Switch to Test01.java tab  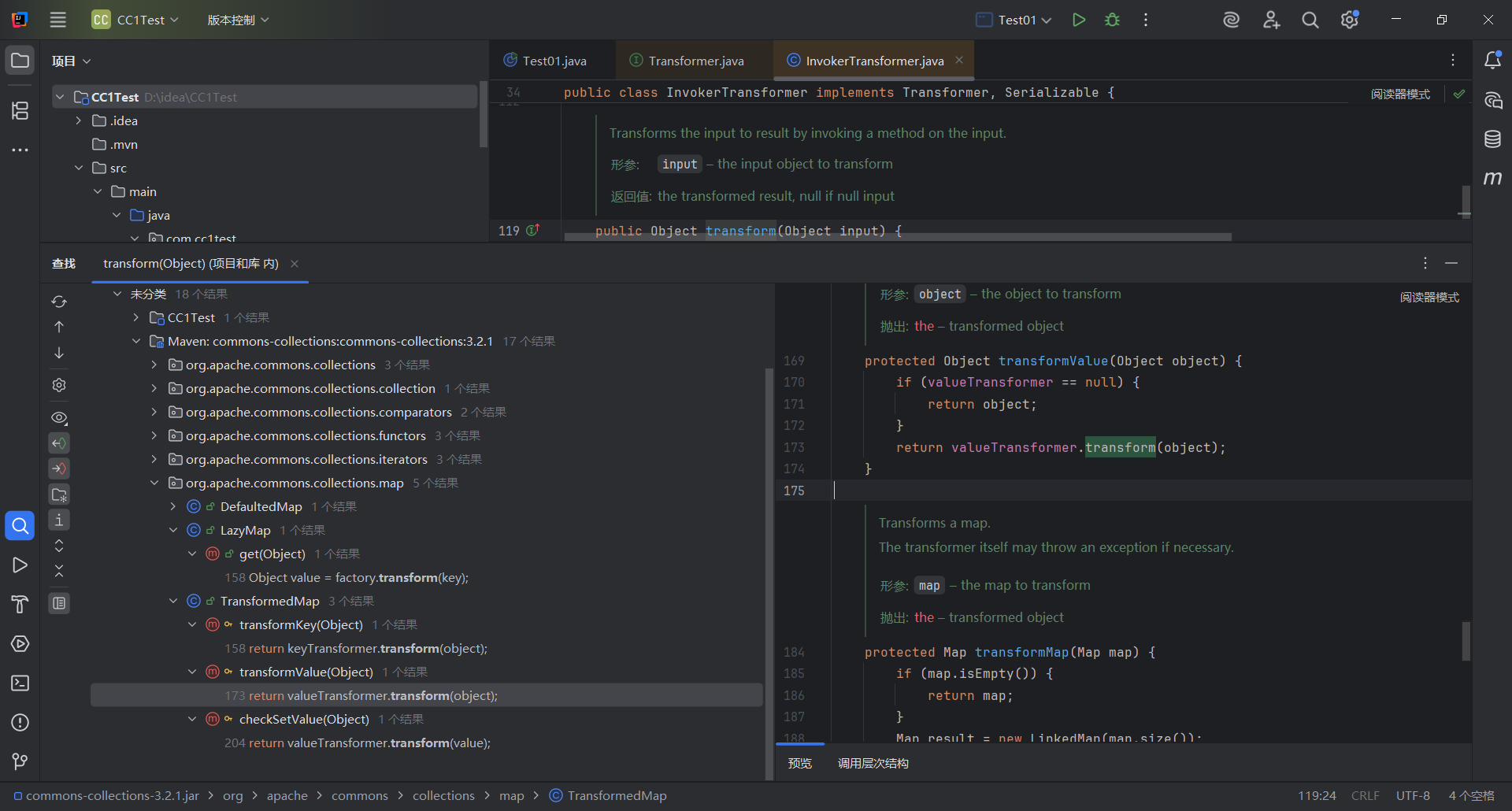tap(546, 61)
